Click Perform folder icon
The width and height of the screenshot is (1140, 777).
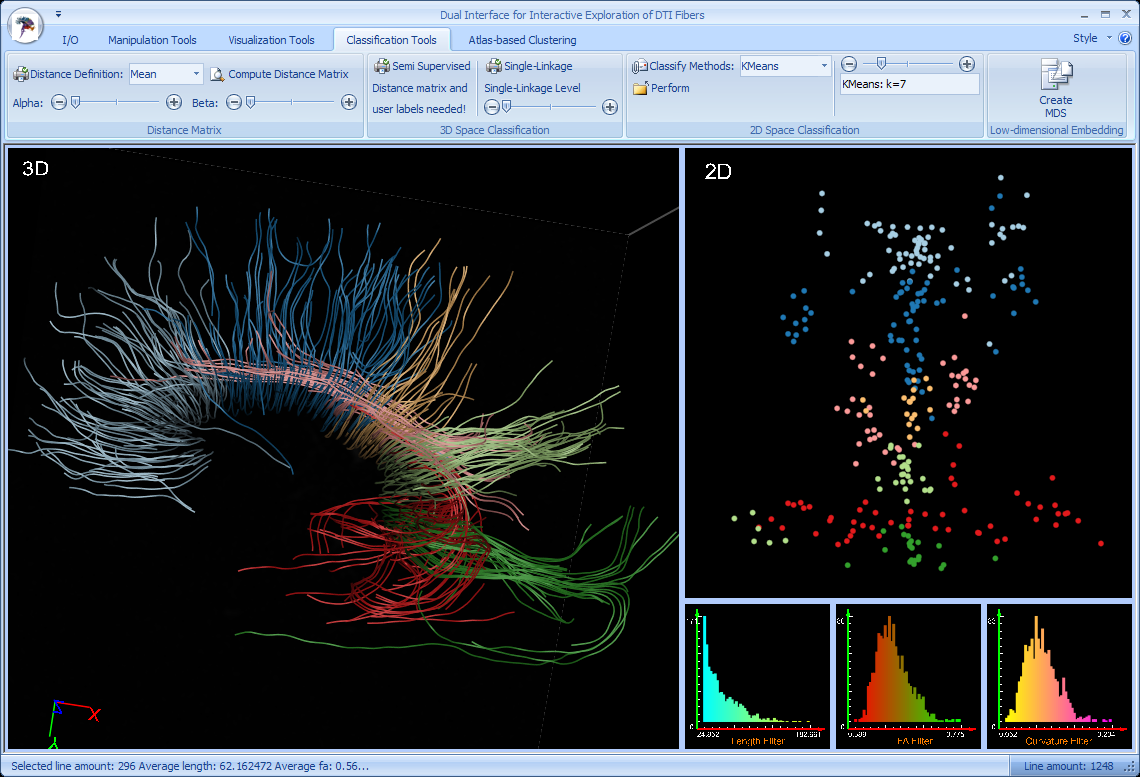pyautogui.click(x=641, y=88)
